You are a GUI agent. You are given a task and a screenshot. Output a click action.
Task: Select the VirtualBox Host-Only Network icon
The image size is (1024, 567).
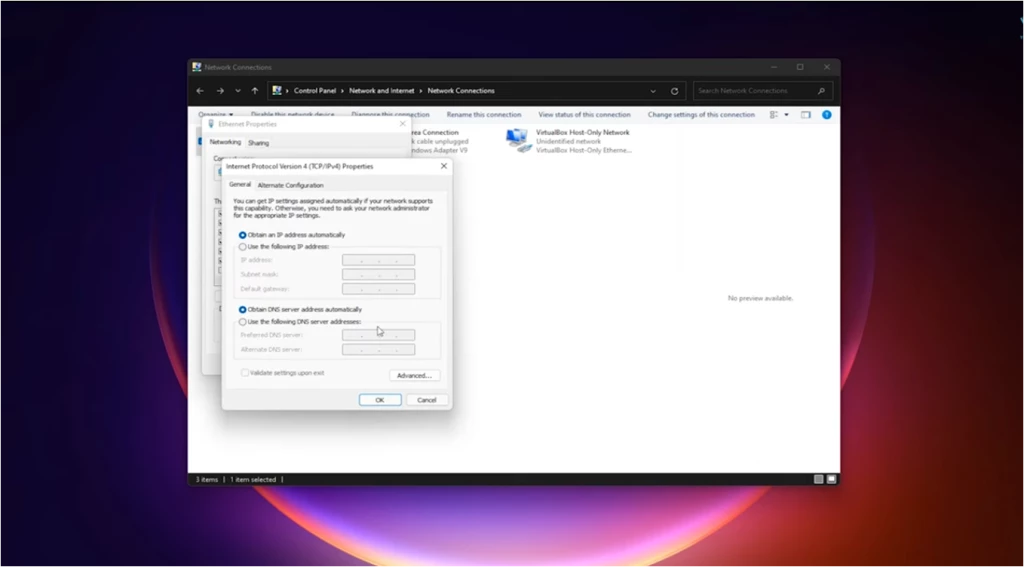[519, 140]
